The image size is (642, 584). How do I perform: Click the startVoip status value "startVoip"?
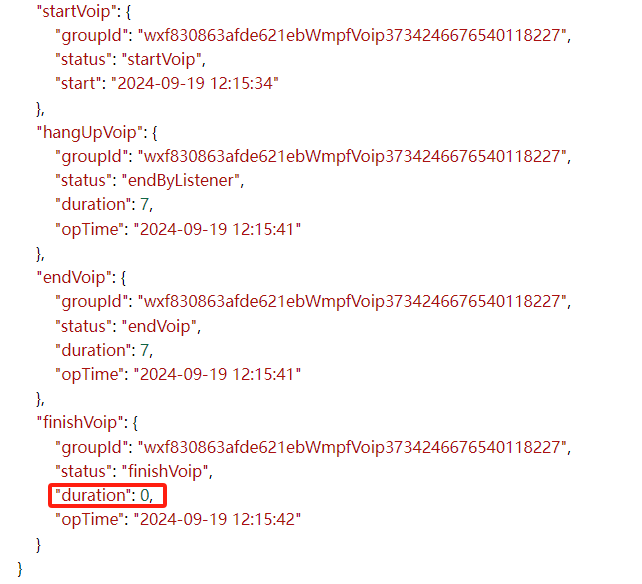click(161, 59)
